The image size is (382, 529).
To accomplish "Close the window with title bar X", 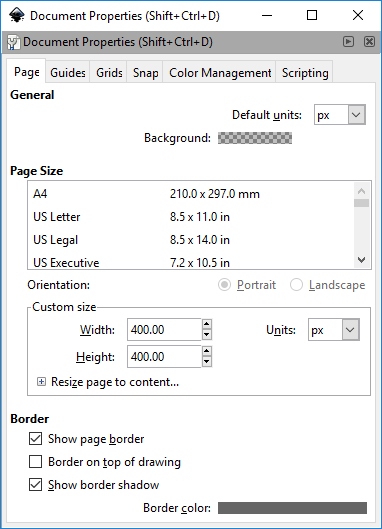I will pos(358,16).
